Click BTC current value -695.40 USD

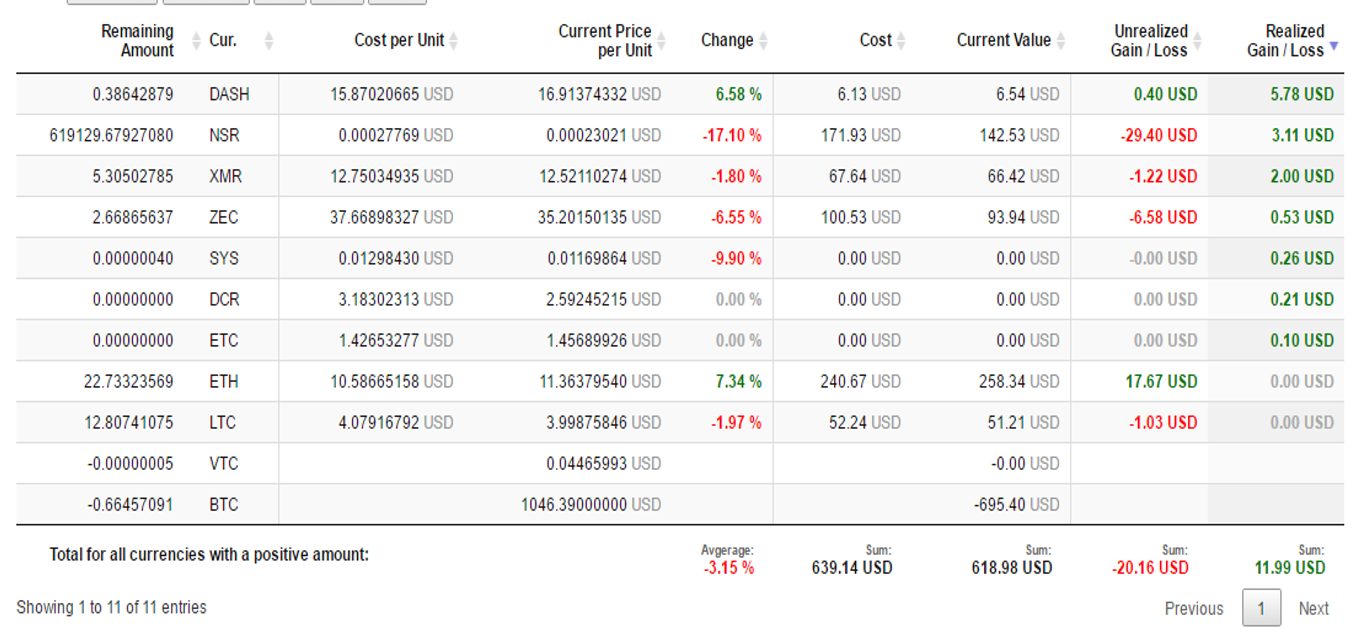coord(1016,504)
